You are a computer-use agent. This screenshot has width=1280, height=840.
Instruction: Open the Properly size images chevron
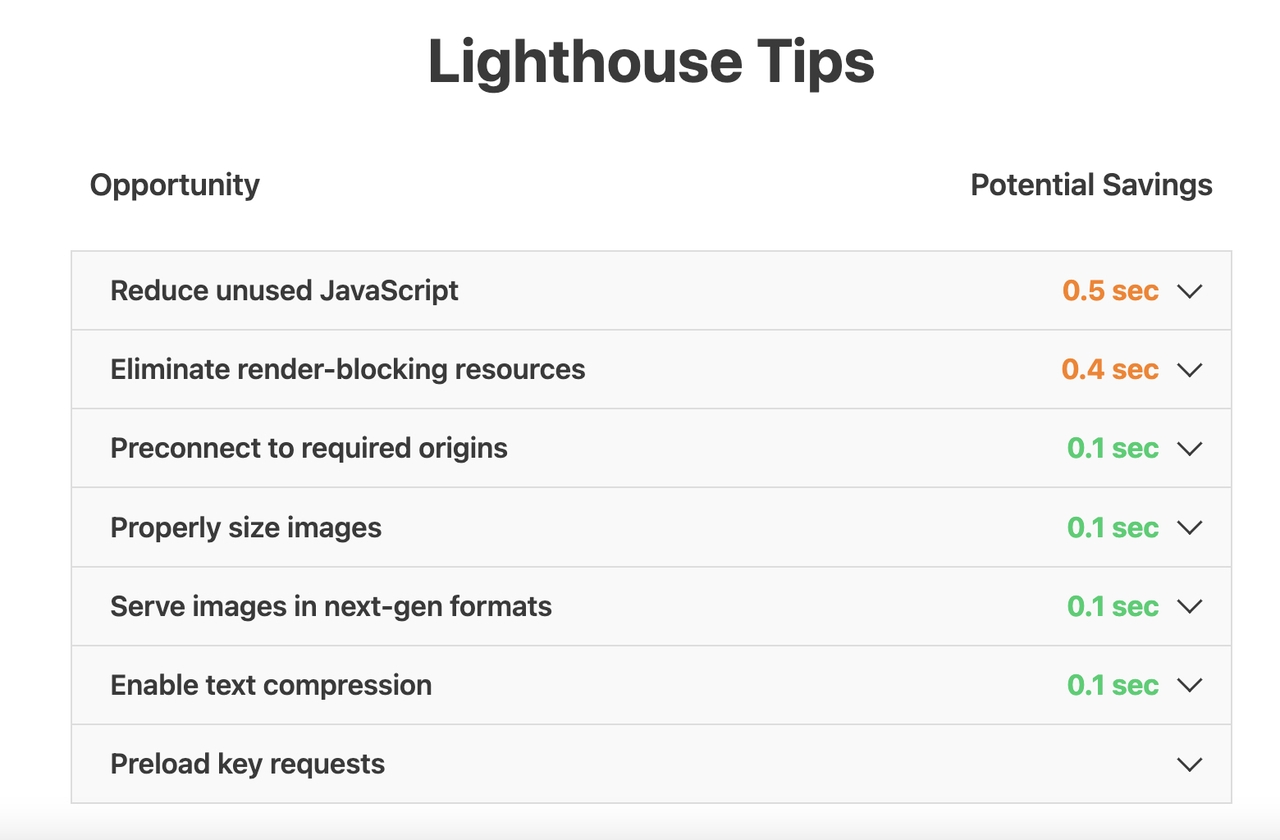click(x=1189, y=528)
